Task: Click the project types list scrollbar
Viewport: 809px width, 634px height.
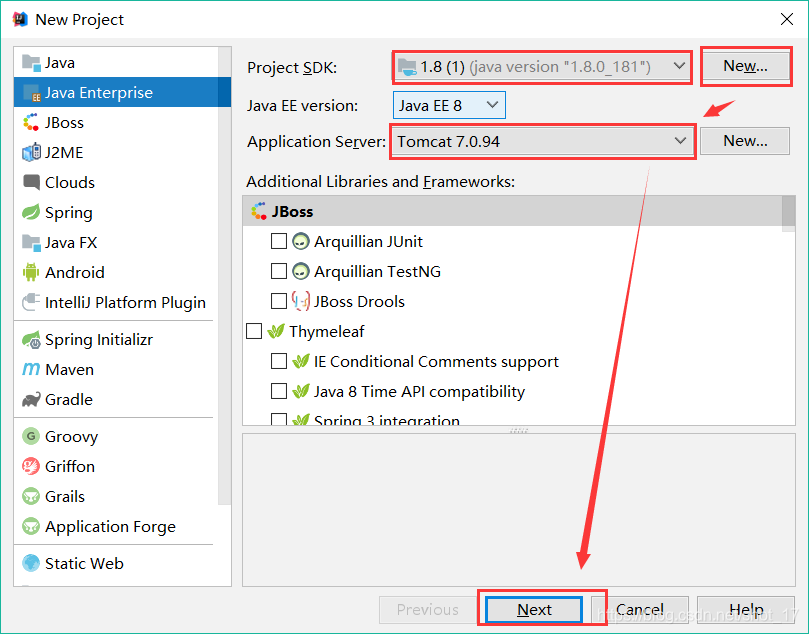Action: (224, 276)
